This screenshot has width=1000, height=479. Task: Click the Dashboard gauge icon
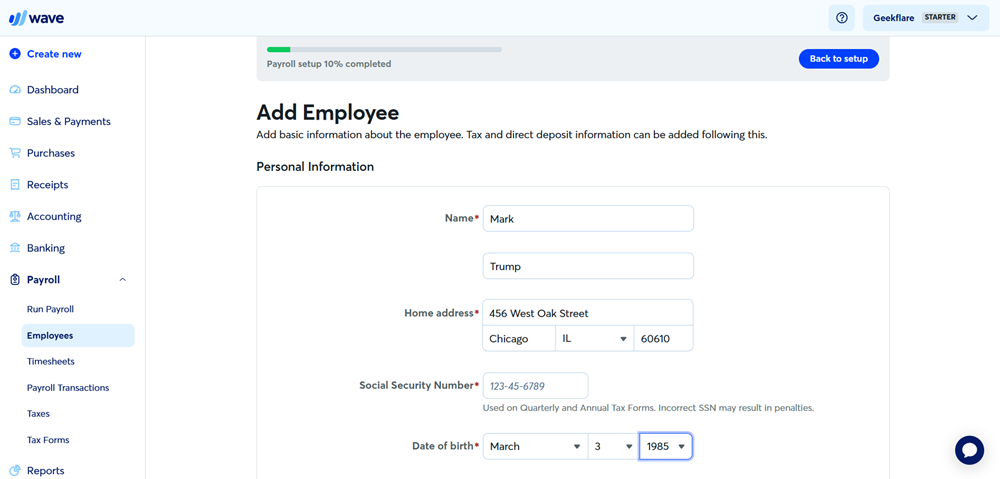[15, 90]
